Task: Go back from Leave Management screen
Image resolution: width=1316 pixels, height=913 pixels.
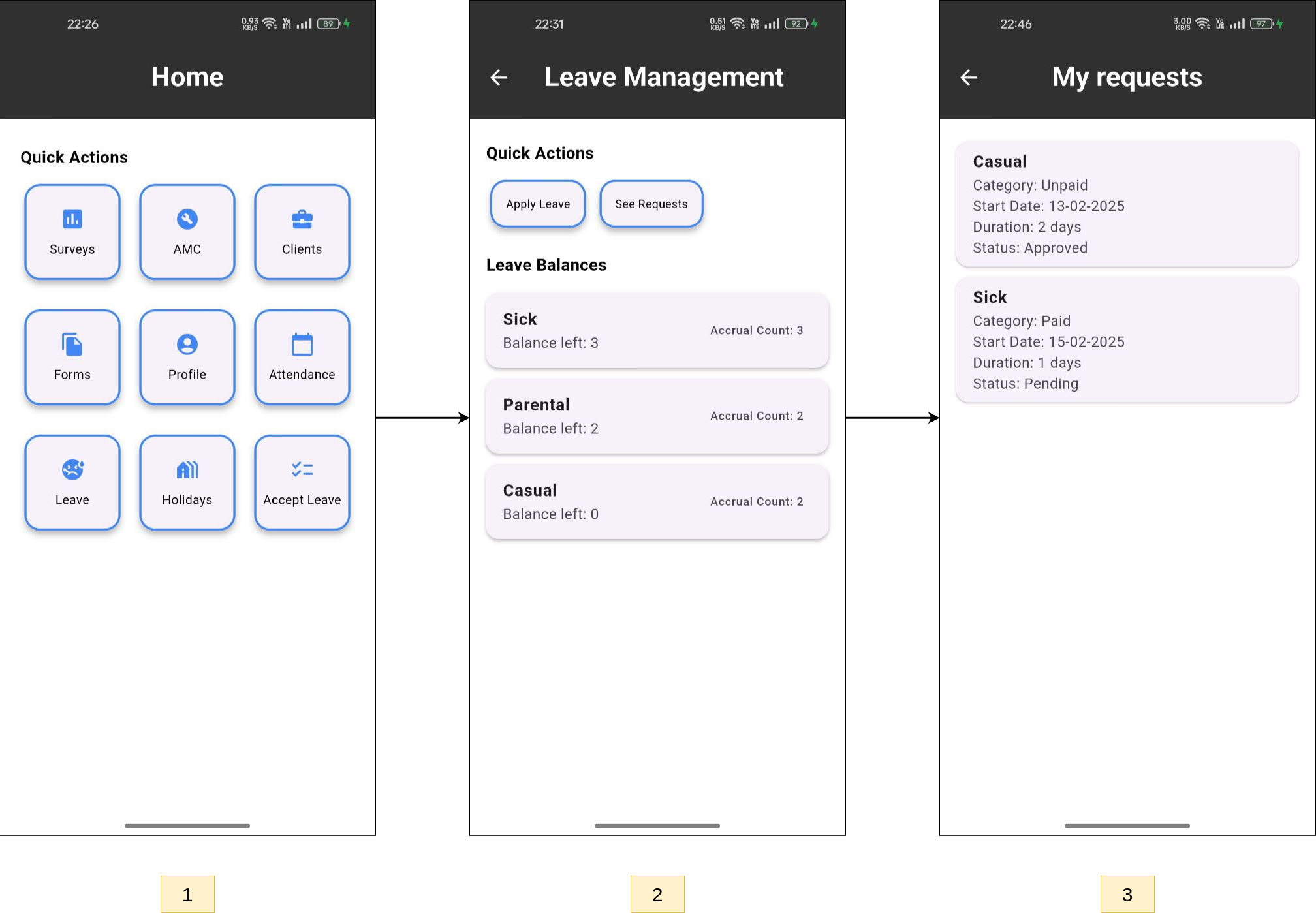Action: click(499, 78)
